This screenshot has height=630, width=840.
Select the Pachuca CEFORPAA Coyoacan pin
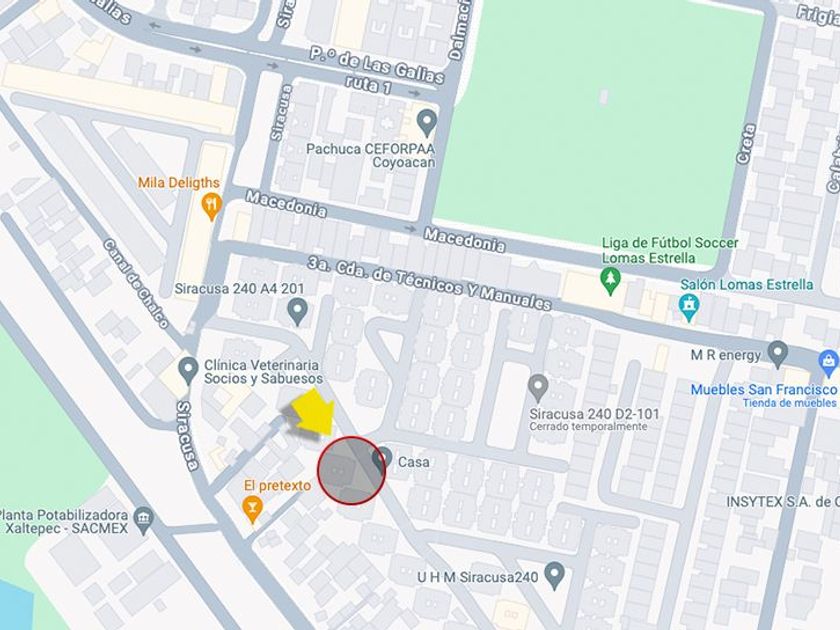pyautogui.click(x=426, y=123)
